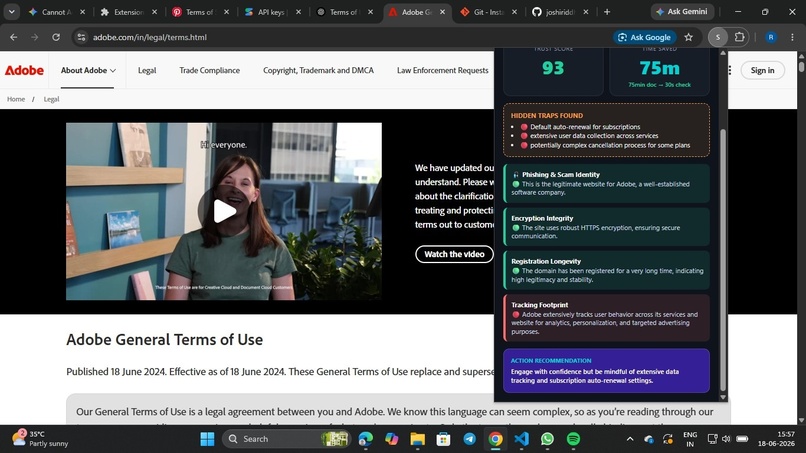Switch to the Pinterest Terms tab
Screen dimensions: 806x453
click(x=200, y=12)
